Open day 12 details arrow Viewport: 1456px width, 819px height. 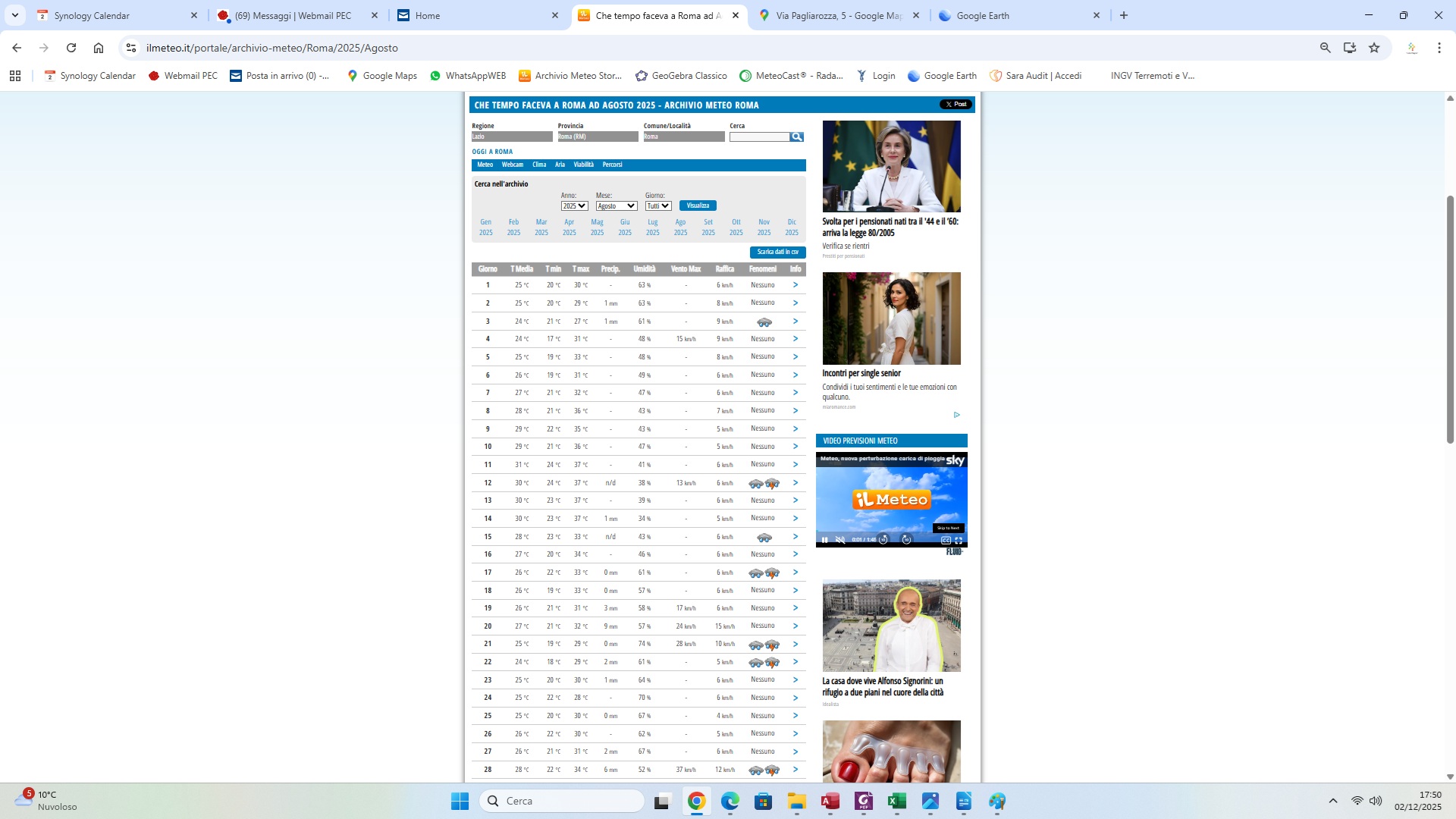[795, 483]
